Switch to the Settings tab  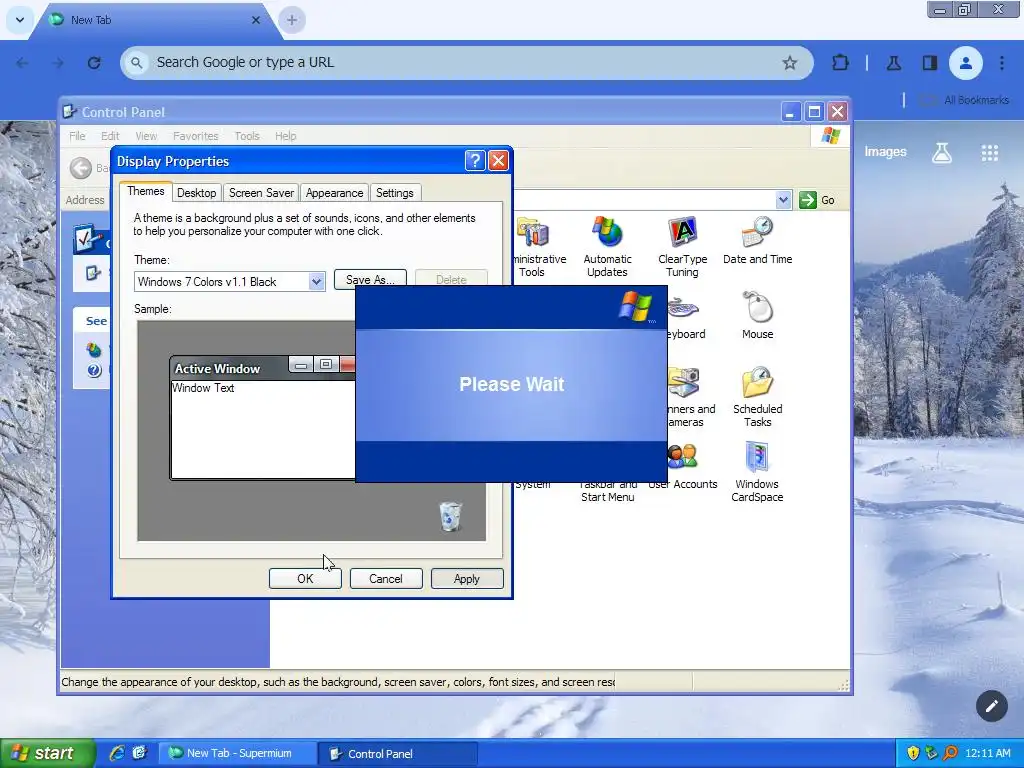click(394, 193)
